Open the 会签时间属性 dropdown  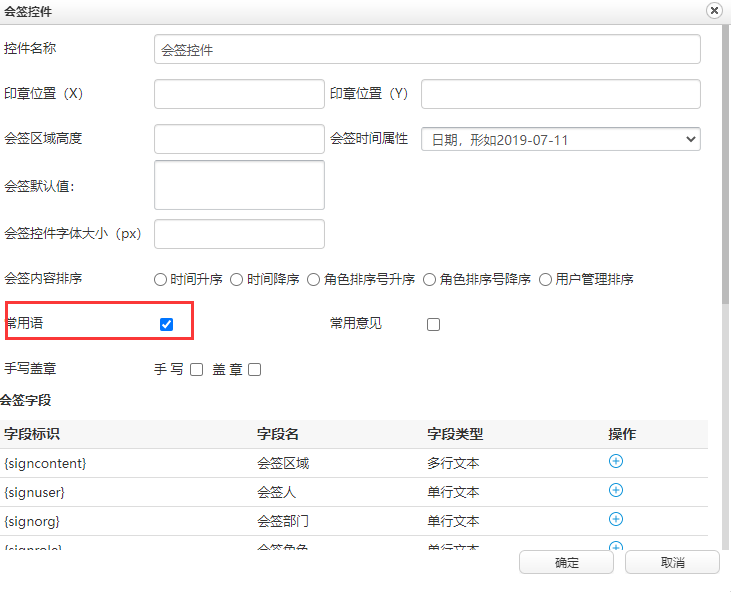tap(560, 139)
